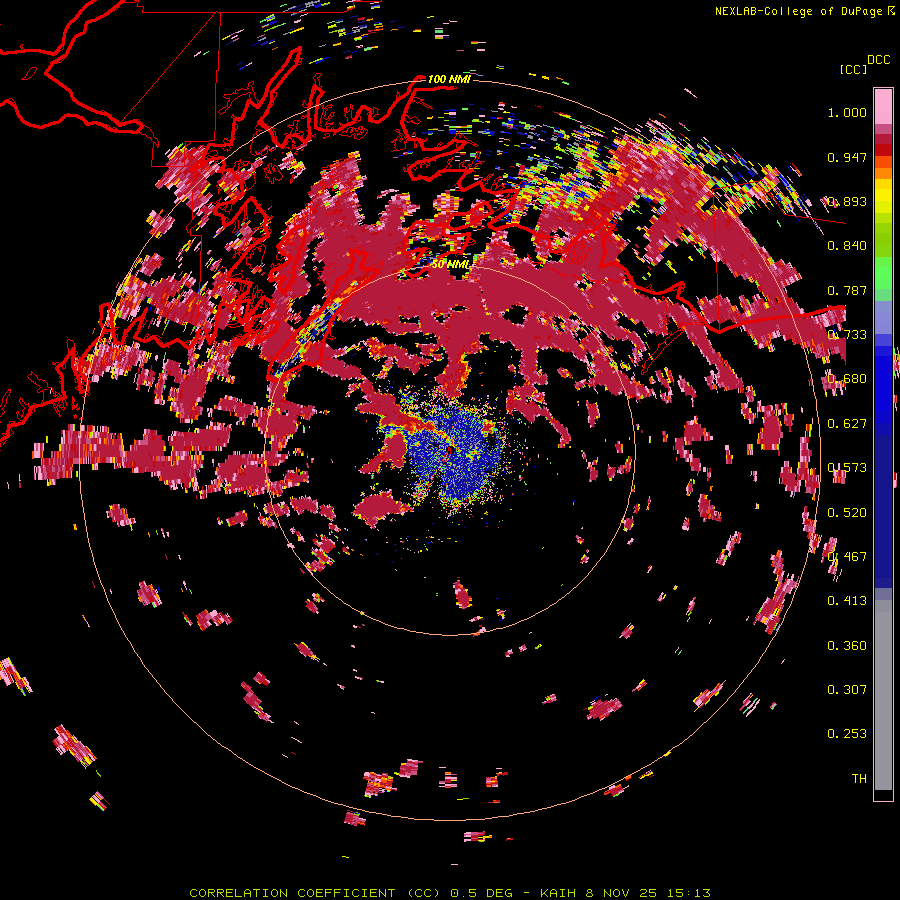Select the 0.680 scale value

(847, 379)
